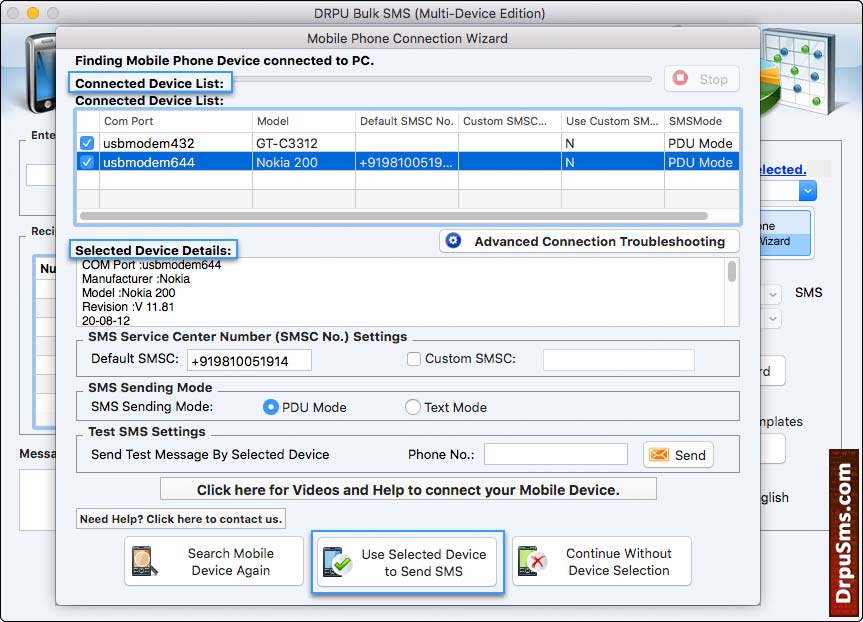The width and height of the screenshot is (863, 622).
Task: Click Use Custom SM... column header
Action: [x=613, y=121]
